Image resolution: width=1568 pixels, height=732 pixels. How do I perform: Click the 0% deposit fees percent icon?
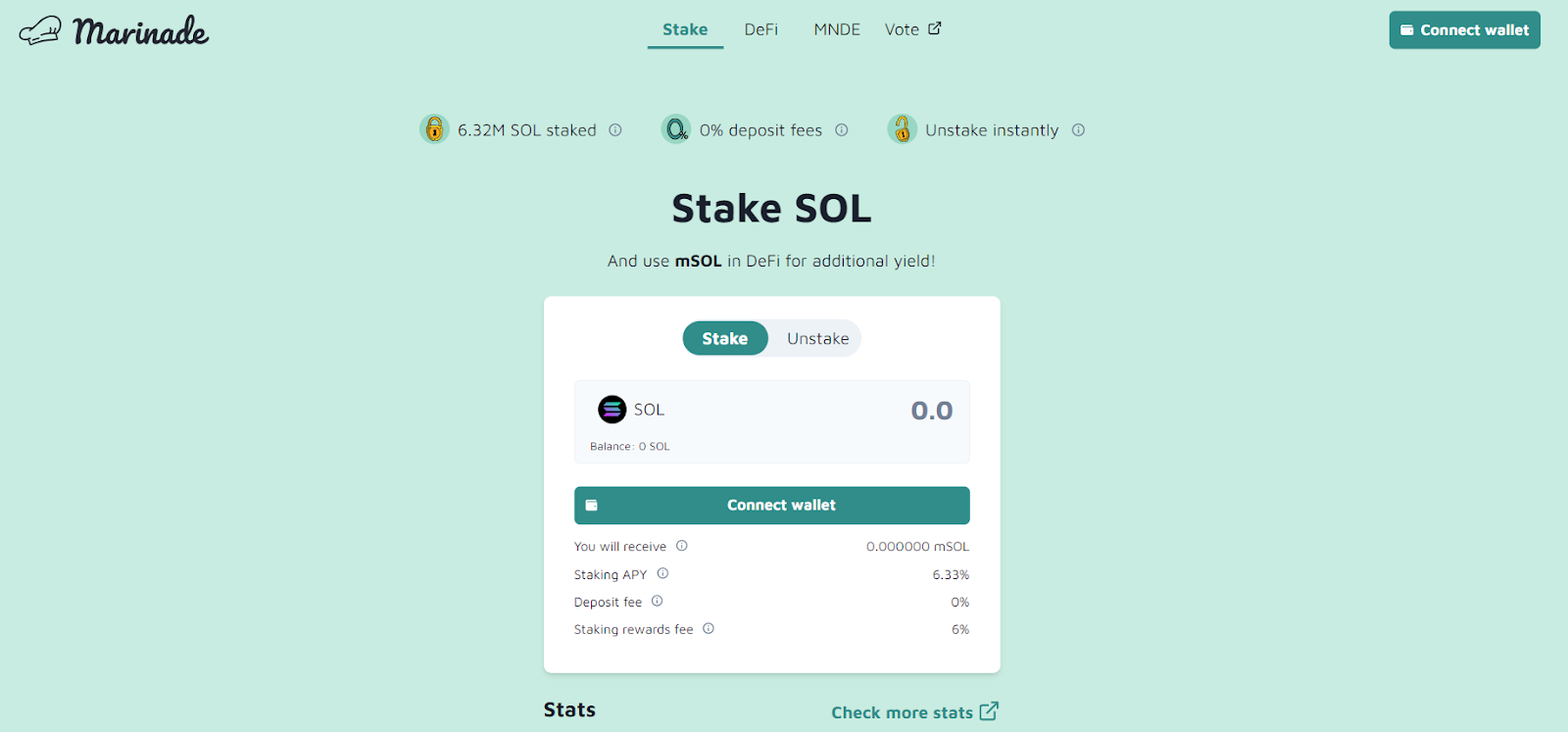[676, 129]
